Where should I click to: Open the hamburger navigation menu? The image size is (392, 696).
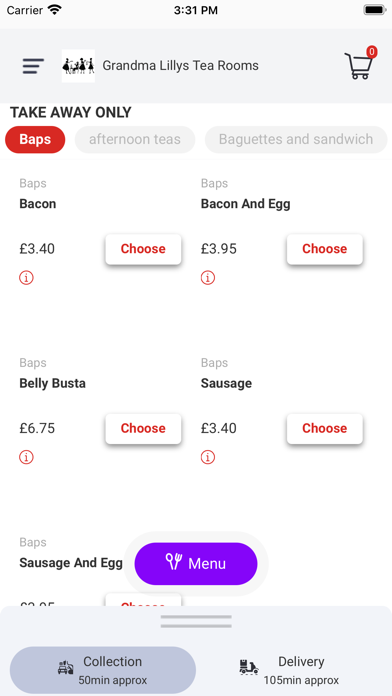(x=33, y=66)
